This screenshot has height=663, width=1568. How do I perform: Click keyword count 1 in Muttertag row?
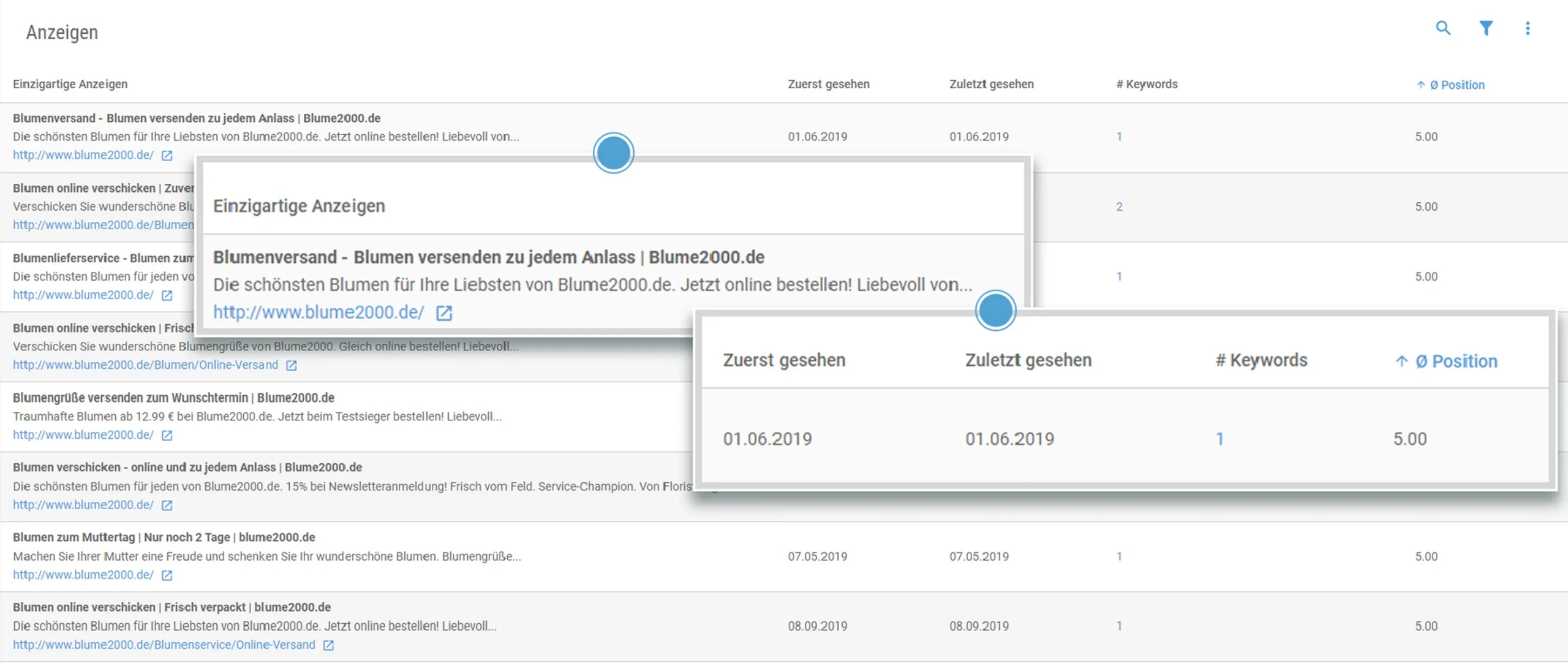pyautogui.click(x=1119, y=556)
